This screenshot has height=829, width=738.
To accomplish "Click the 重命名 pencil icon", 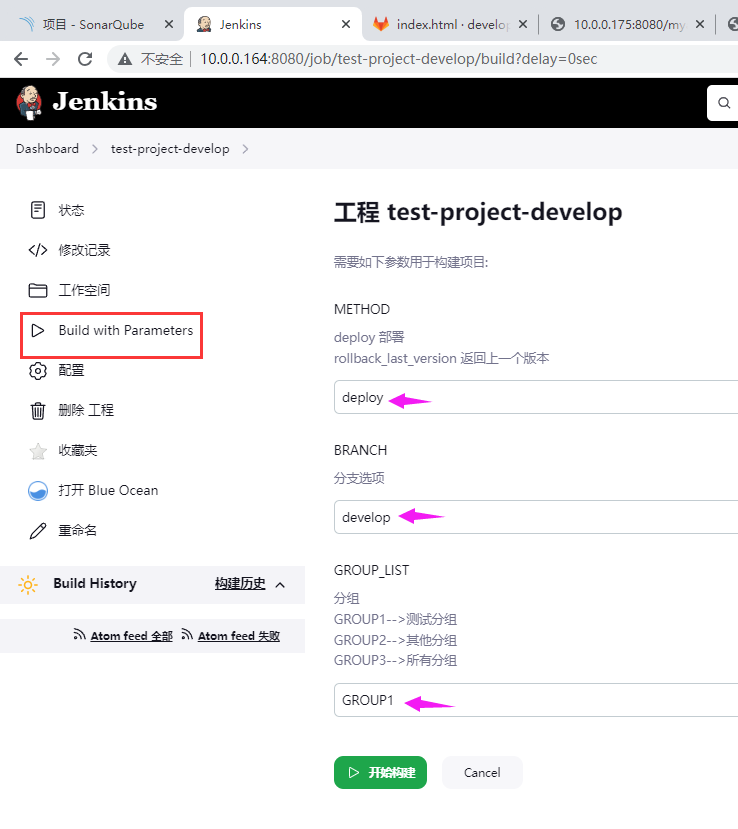I will pyautogui.click(x=38, y=531).
